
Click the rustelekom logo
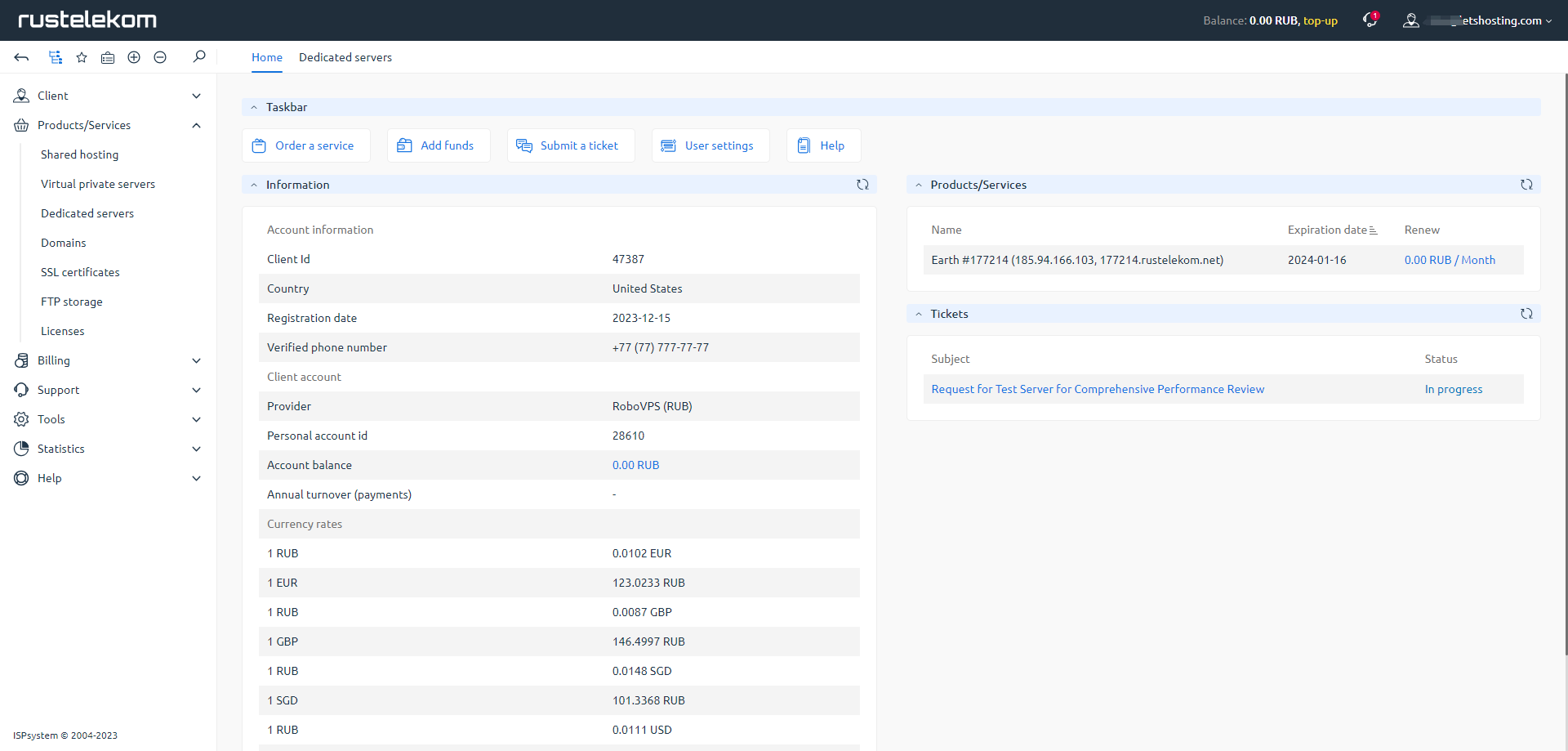pyautogui.click(x=87, y=20)
